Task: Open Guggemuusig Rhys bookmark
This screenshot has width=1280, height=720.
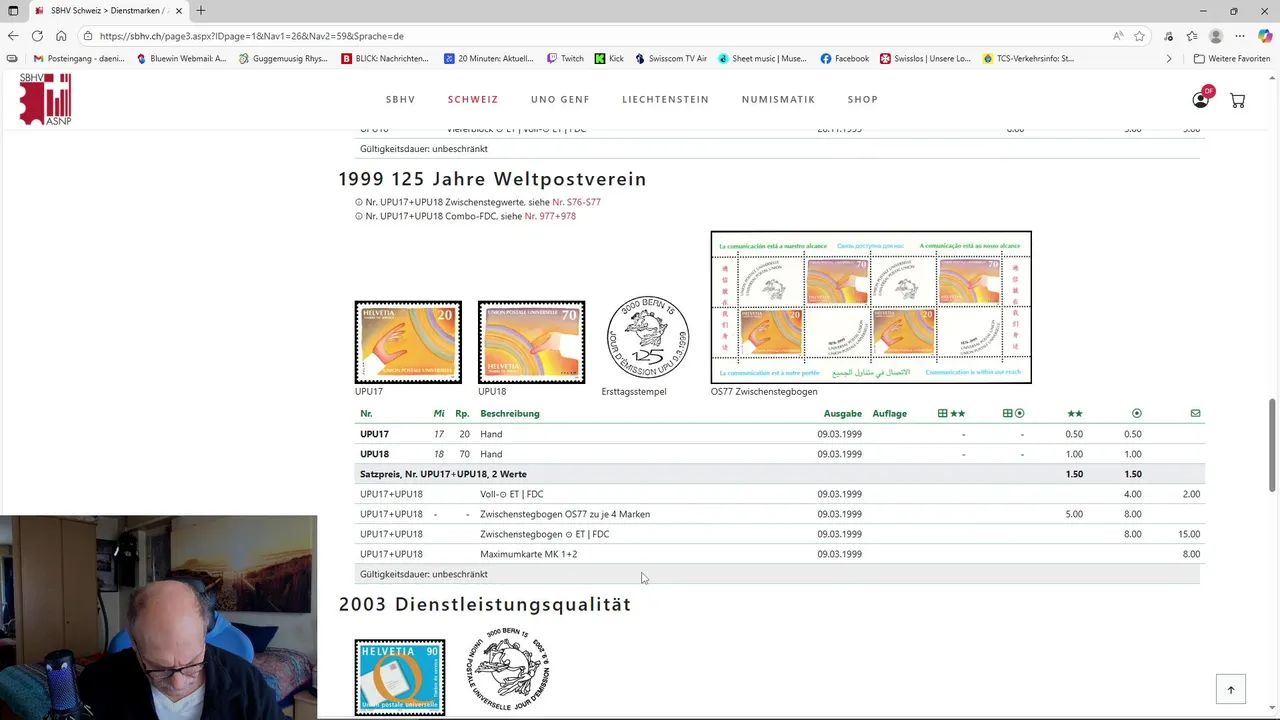Action: 283,59
